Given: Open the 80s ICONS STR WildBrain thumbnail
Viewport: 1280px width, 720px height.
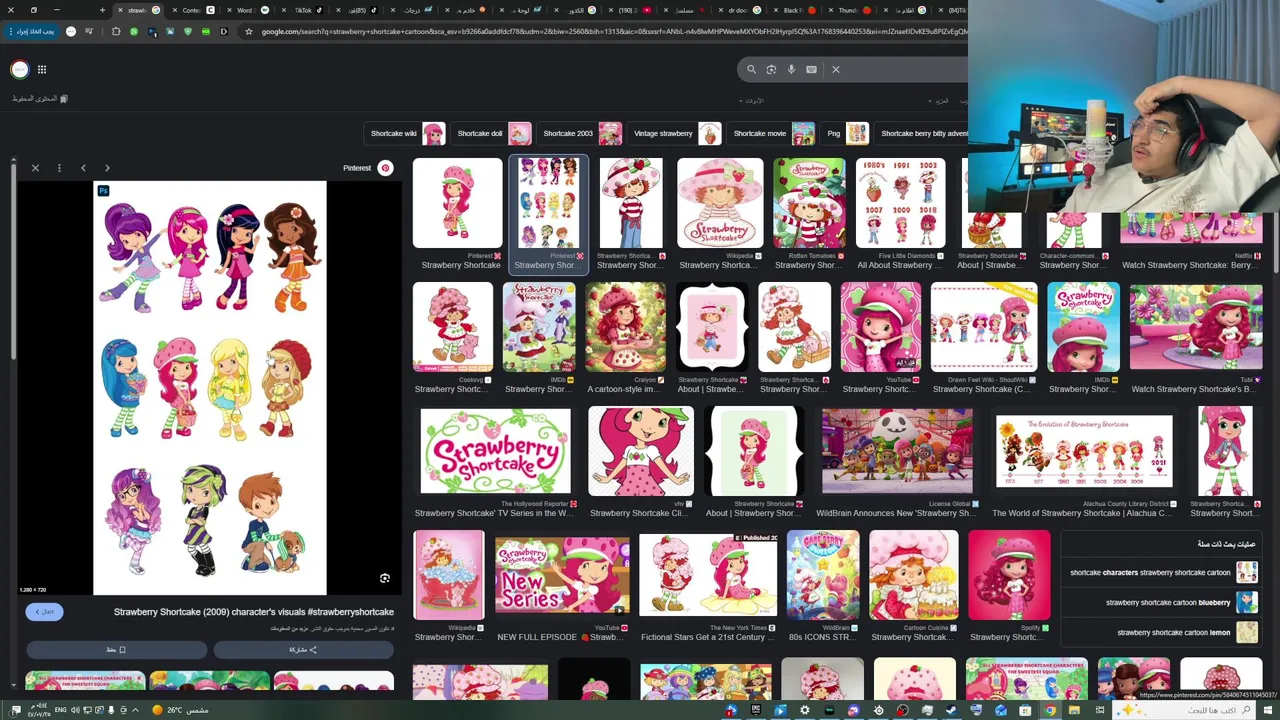Looking at the screenshot, I should pos(822,576).
